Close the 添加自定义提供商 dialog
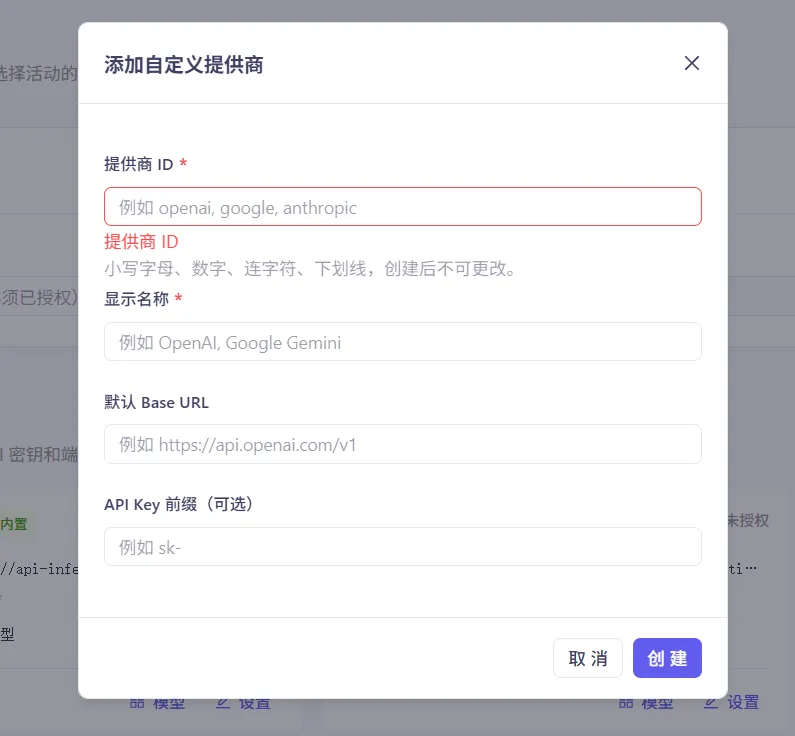Screen dimensions: 795x736 692,63
